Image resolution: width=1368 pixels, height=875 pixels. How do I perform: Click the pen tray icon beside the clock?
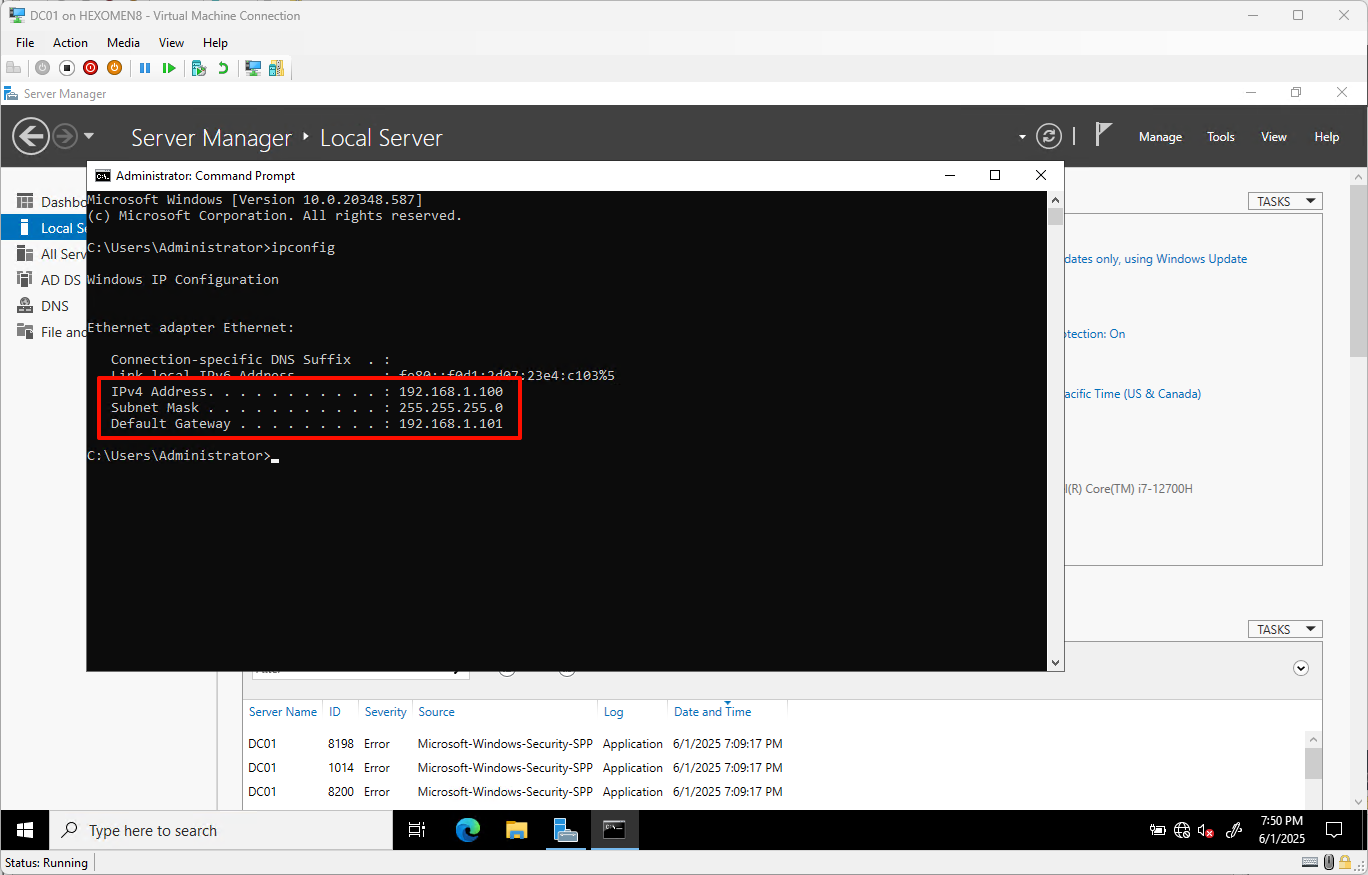point(1234,830)
